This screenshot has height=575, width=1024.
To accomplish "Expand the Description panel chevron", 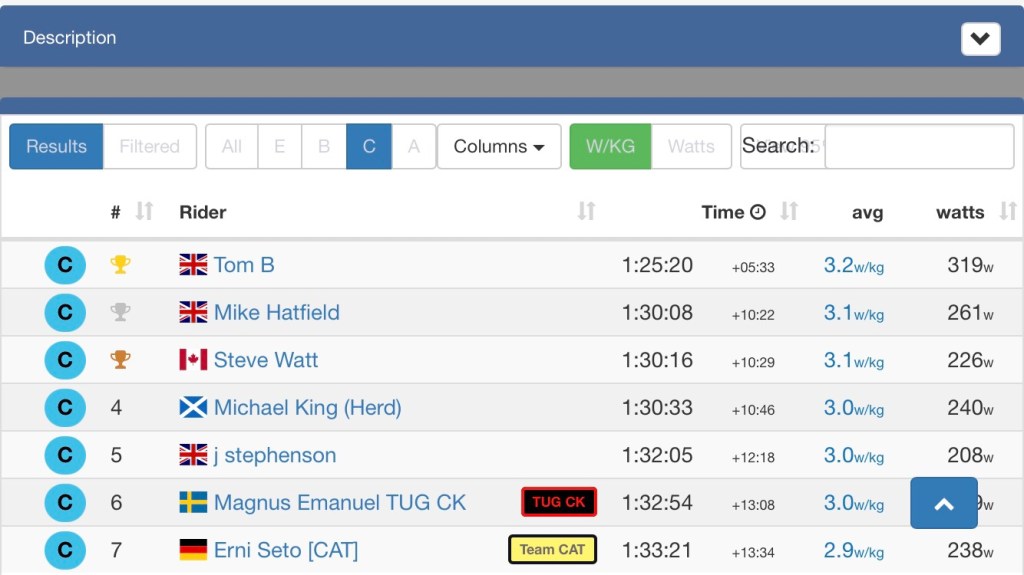I will (980, 39).
